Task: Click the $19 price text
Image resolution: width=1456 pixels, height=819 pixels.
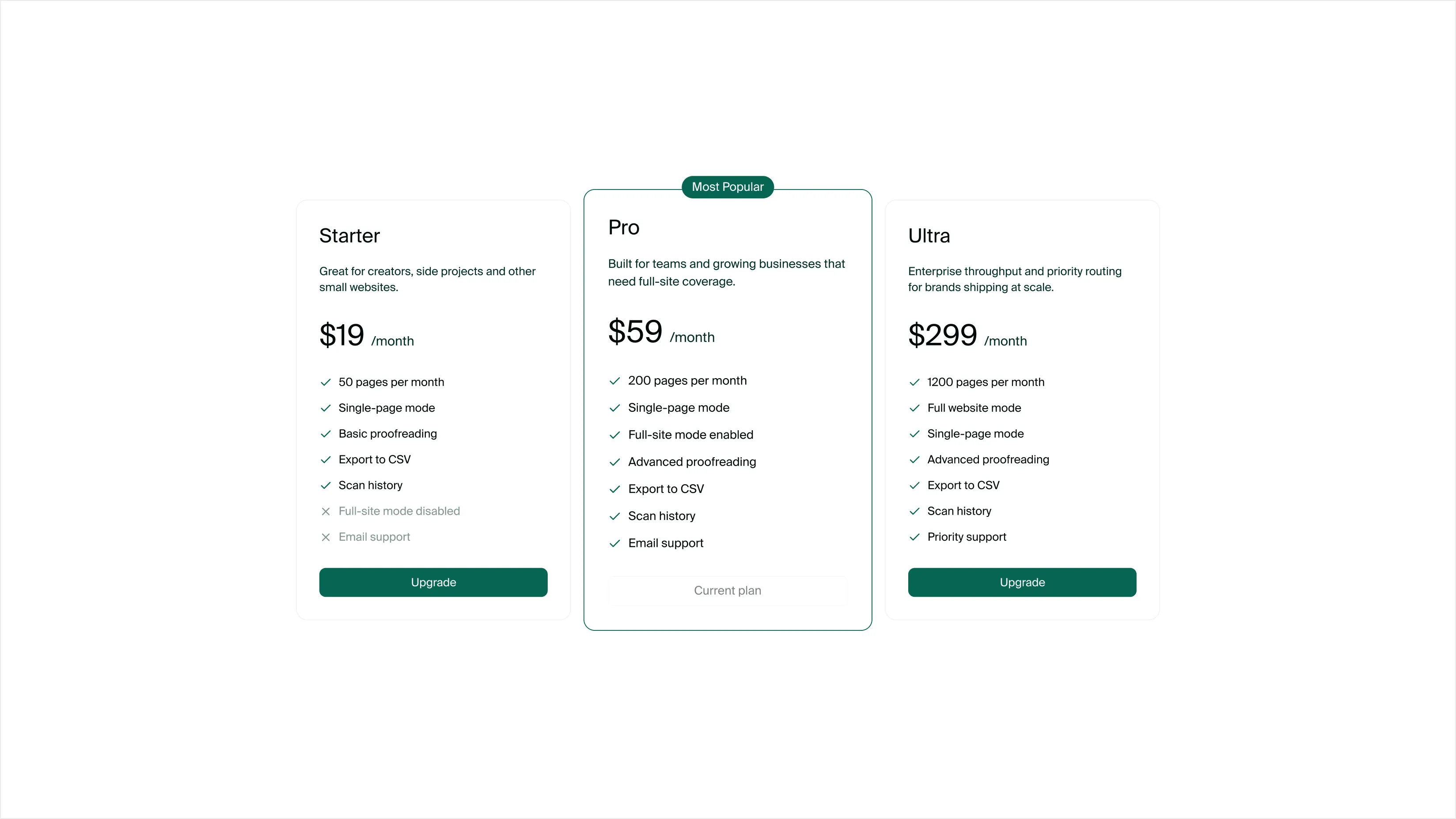Action: click(x=341, y=335)
